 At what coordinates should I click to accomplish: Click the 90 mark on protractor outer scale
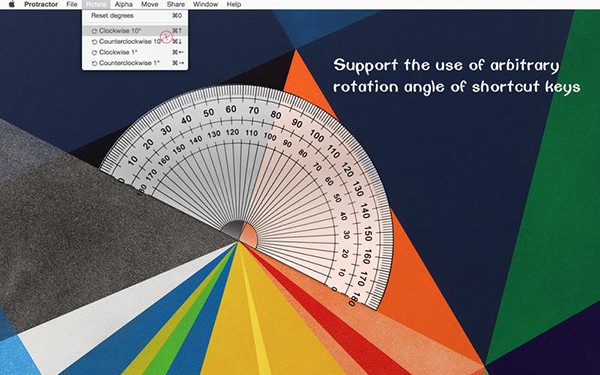click(297, 123)
